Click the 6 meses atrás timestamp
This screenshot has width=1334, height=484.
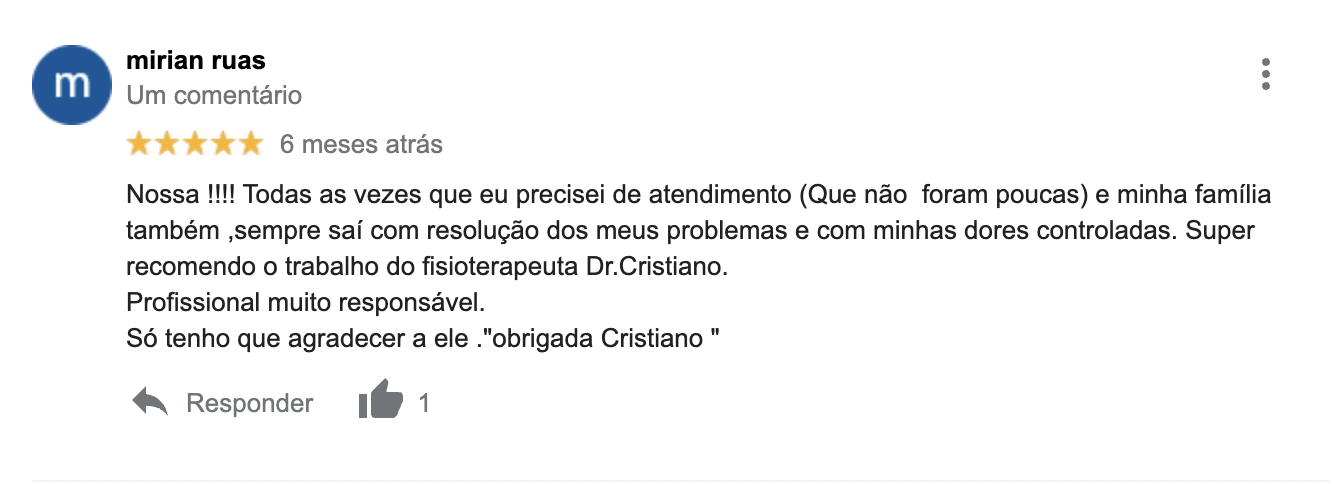click(361, 144)
